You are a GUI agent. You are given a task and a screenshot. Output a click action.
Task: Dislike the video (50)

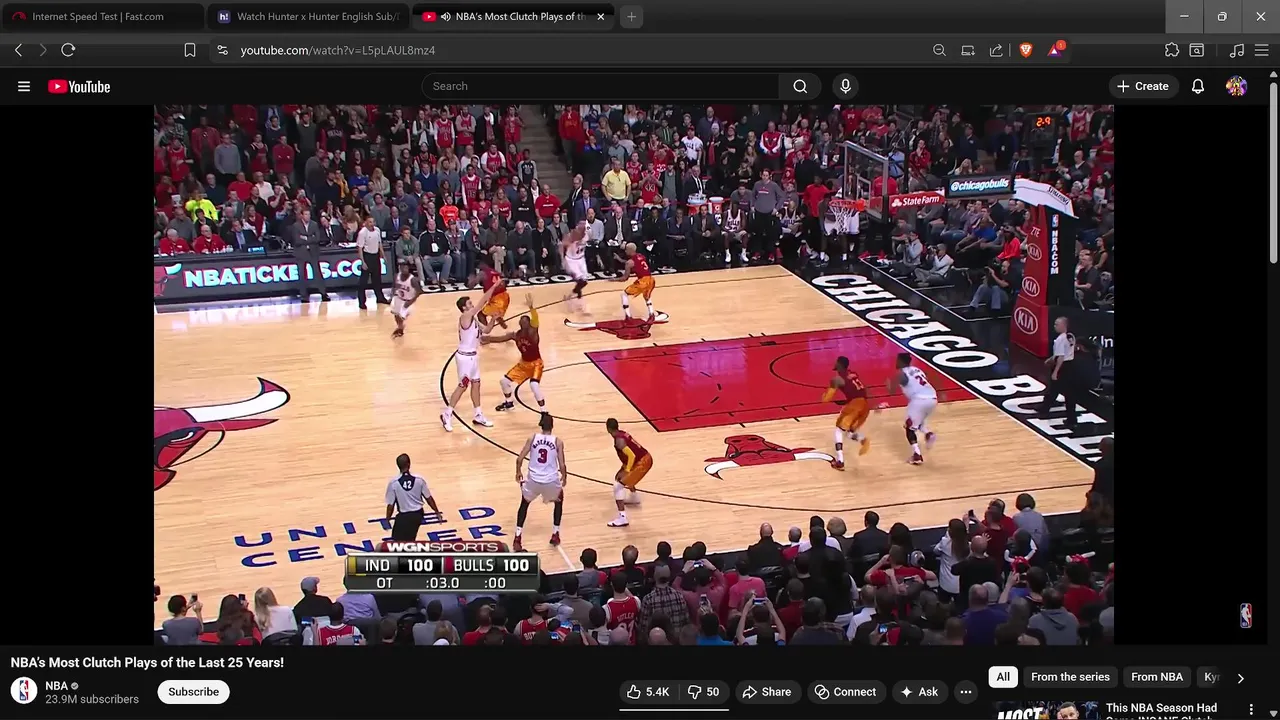click(x=703, y=692)
